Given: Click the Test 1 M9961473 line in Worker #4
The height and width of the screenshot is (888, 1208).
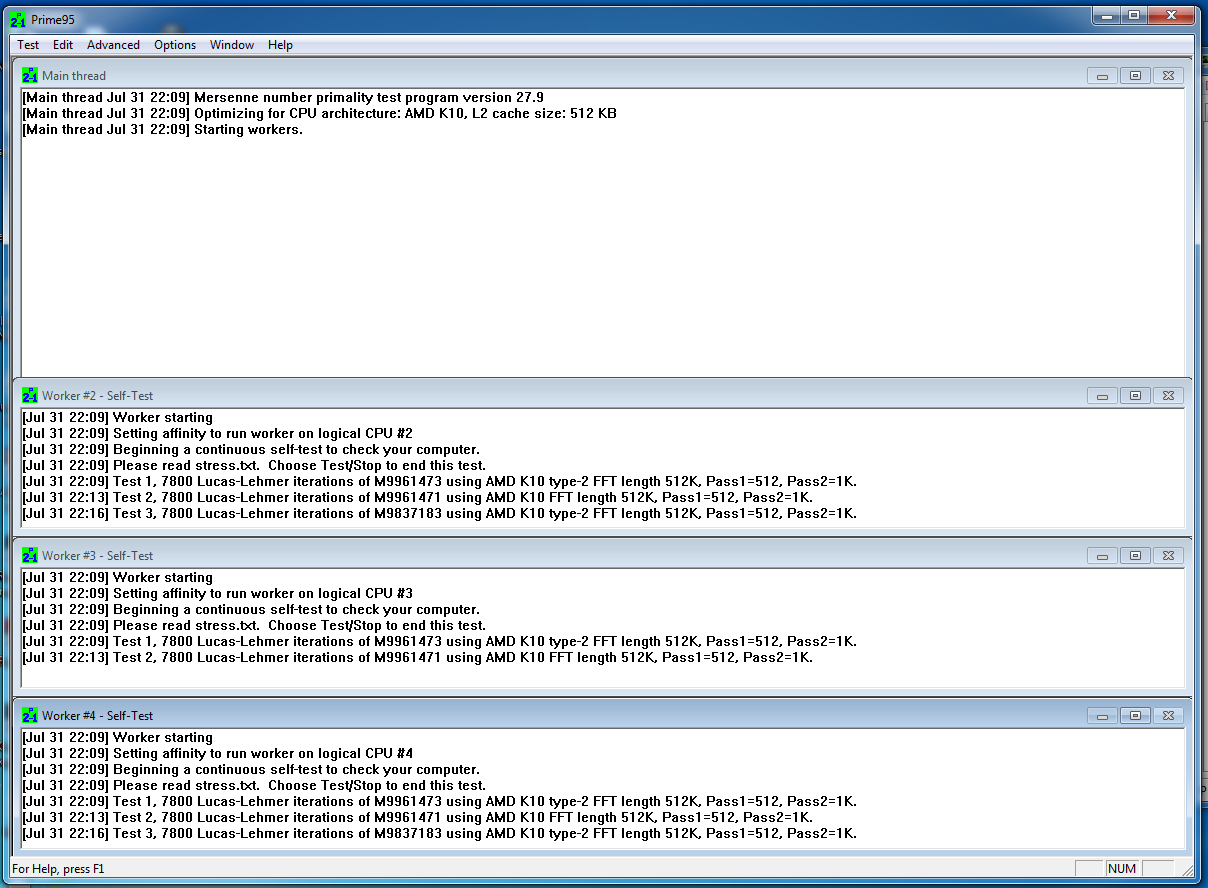Looking at the screenshot, I should tap(440, 802).
